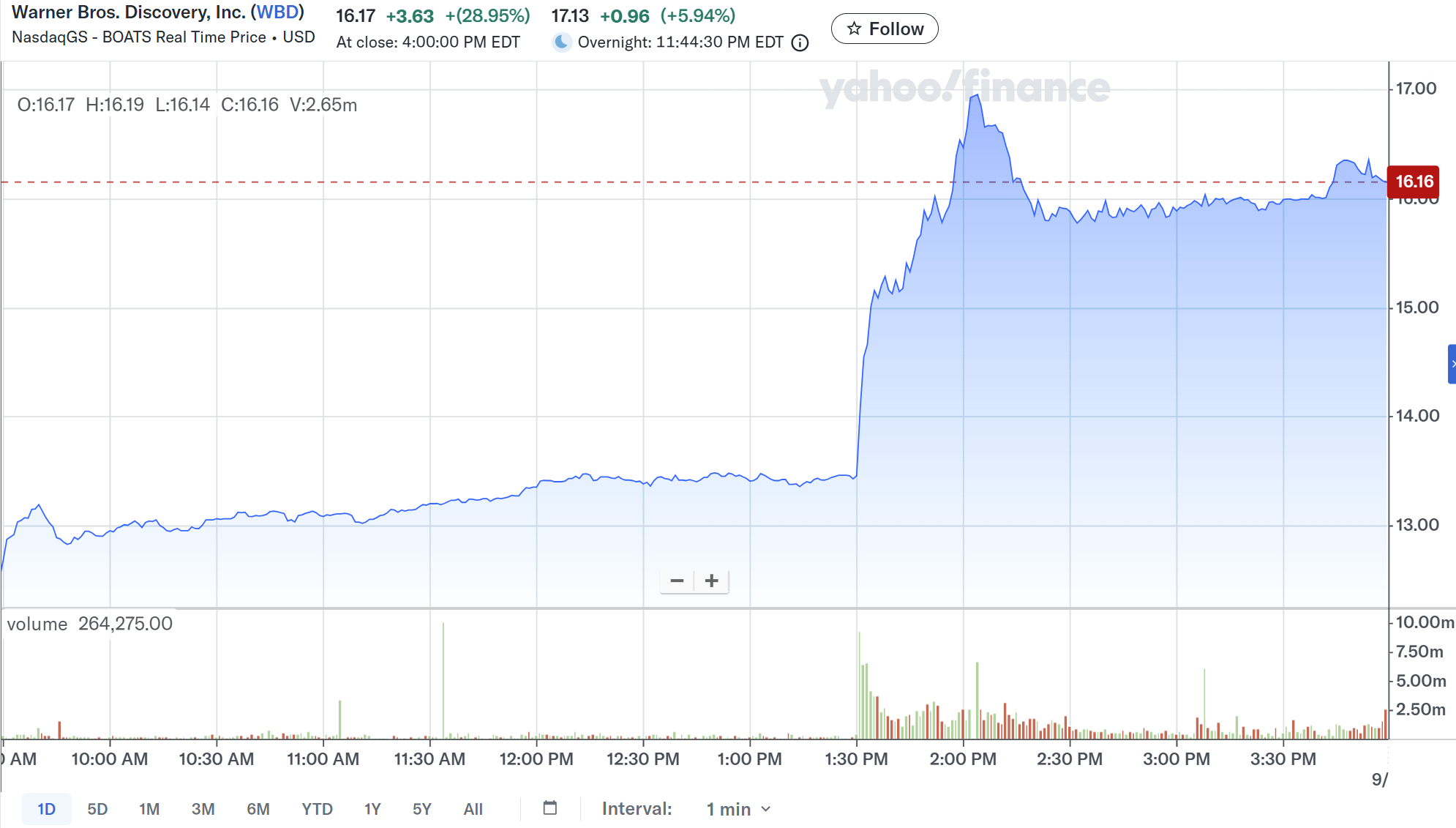The width and height of the screenshot is (1456, 828).
Task: Click the 1:00 PM time axis label
Action: [749, 759]
